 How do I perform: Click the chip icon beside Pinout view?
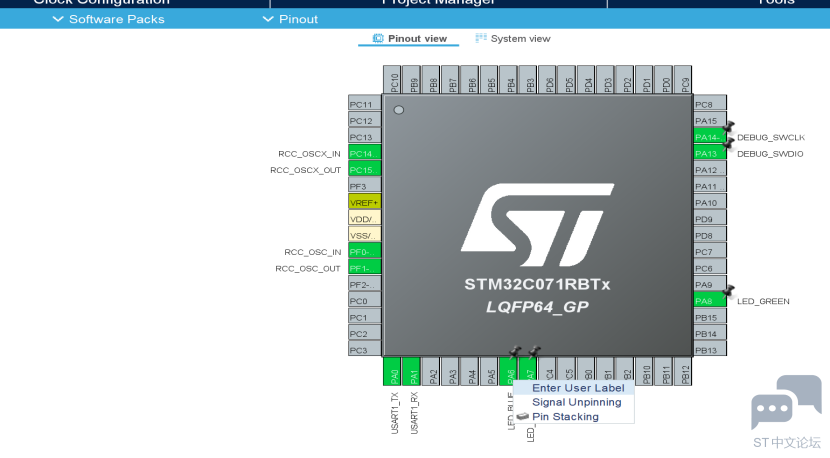coord(377,39)
